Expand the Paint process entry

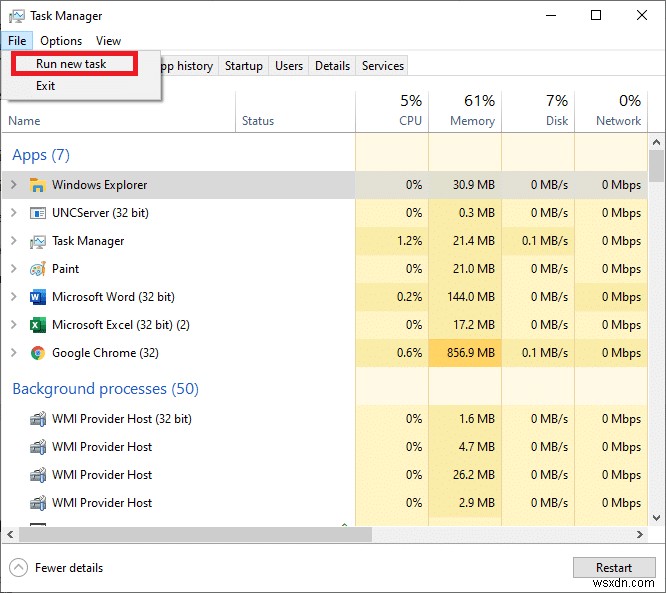[x=14, y=269]
